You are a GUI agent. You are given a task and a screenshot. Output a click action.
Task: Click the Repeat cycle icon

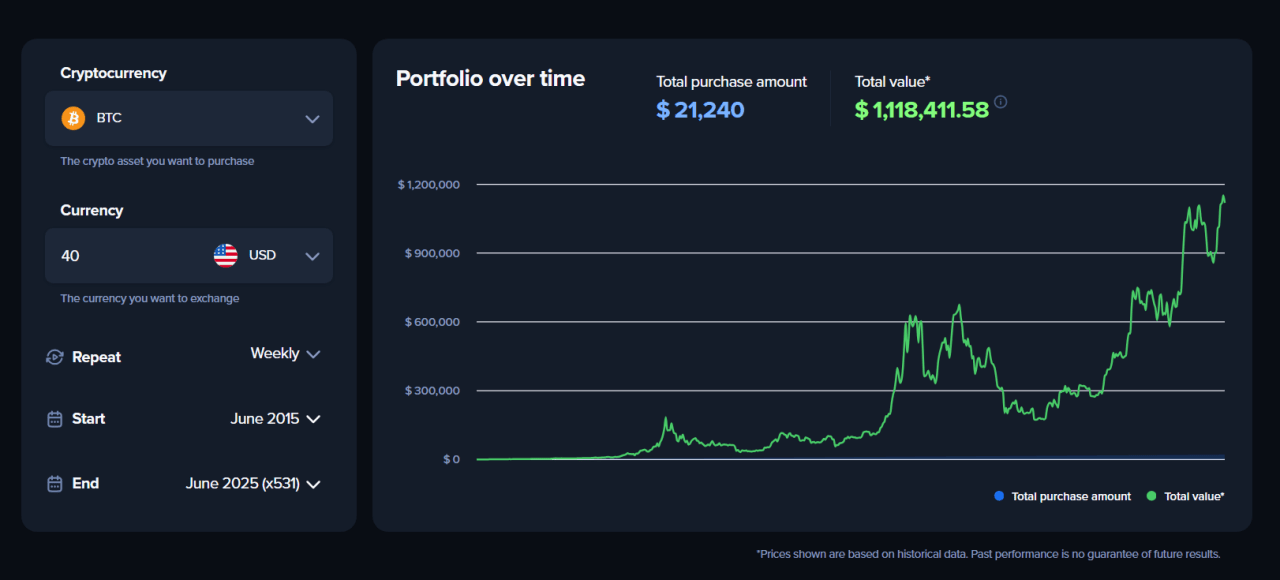click(55, 357)
